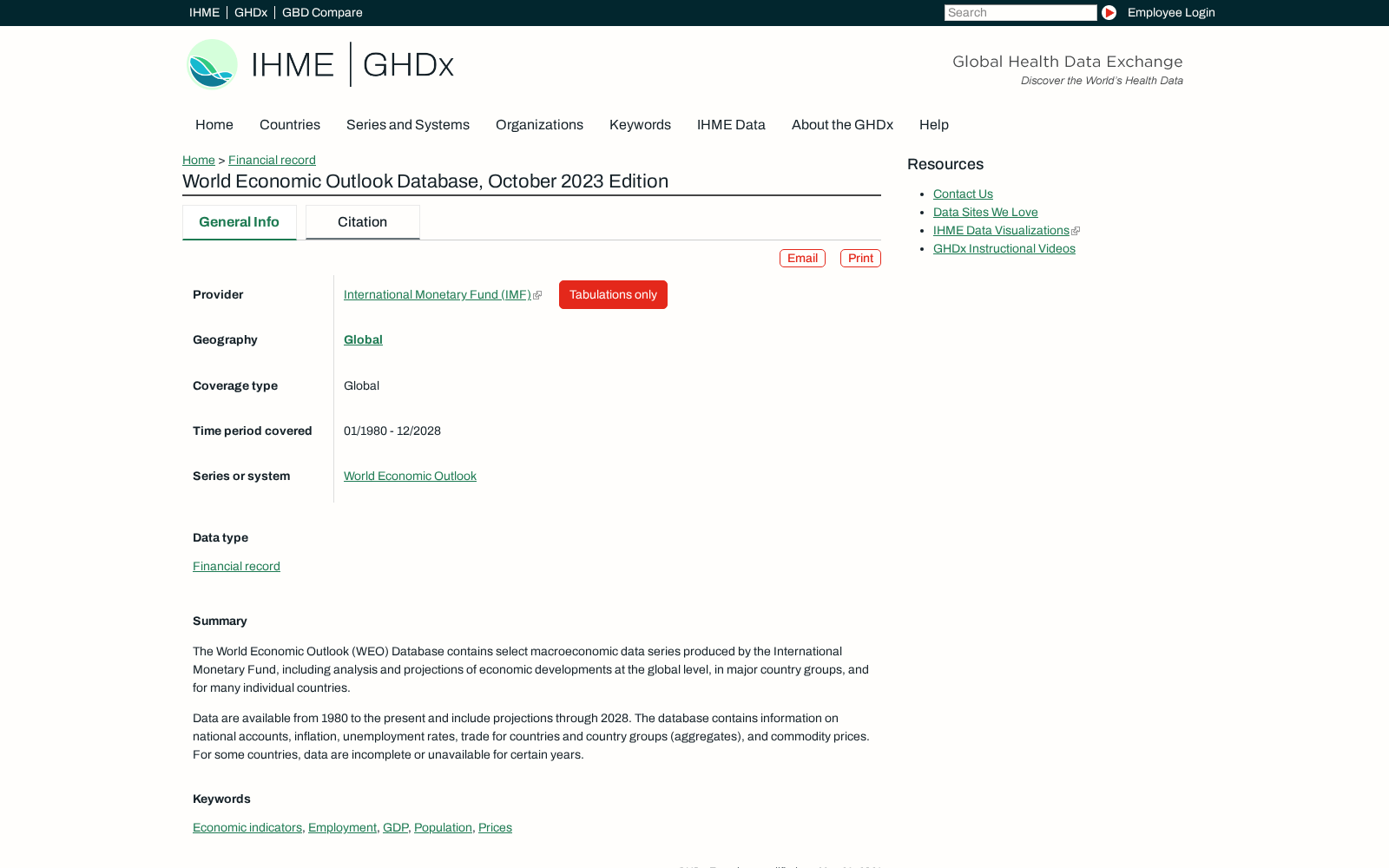The image size is (1389, 868).
Task: Click the Resources heading
Action: coord(945,164)
